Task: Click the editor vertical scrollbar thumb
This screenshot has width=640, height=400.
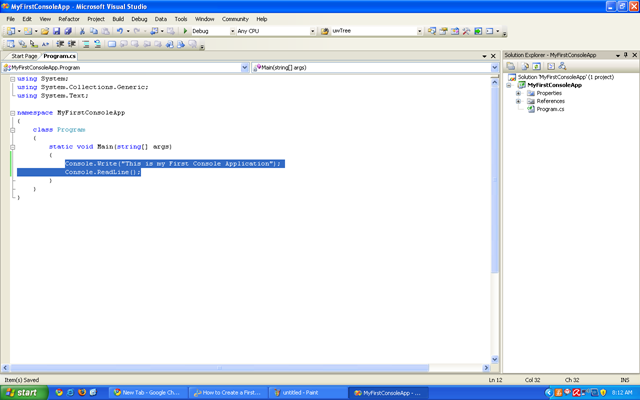Action: 494,180
